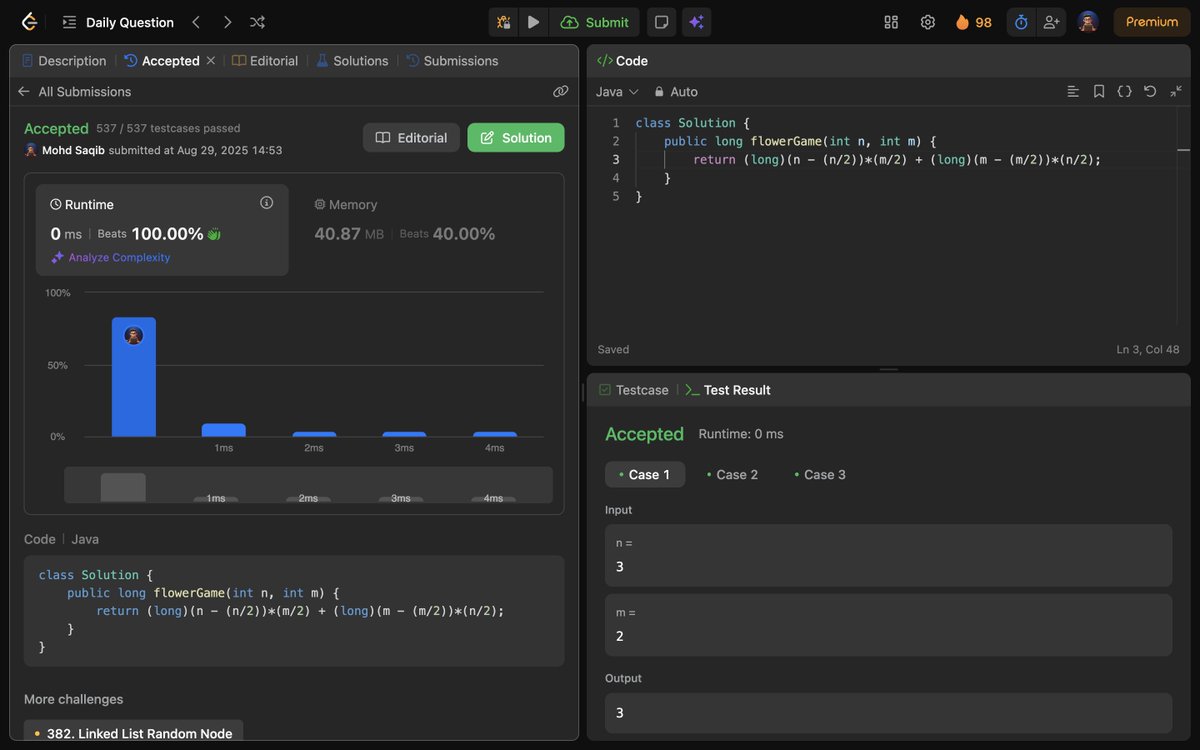Select Case 2 result
This screenshot has width=1200, height=750.
(x=732, y=475)
